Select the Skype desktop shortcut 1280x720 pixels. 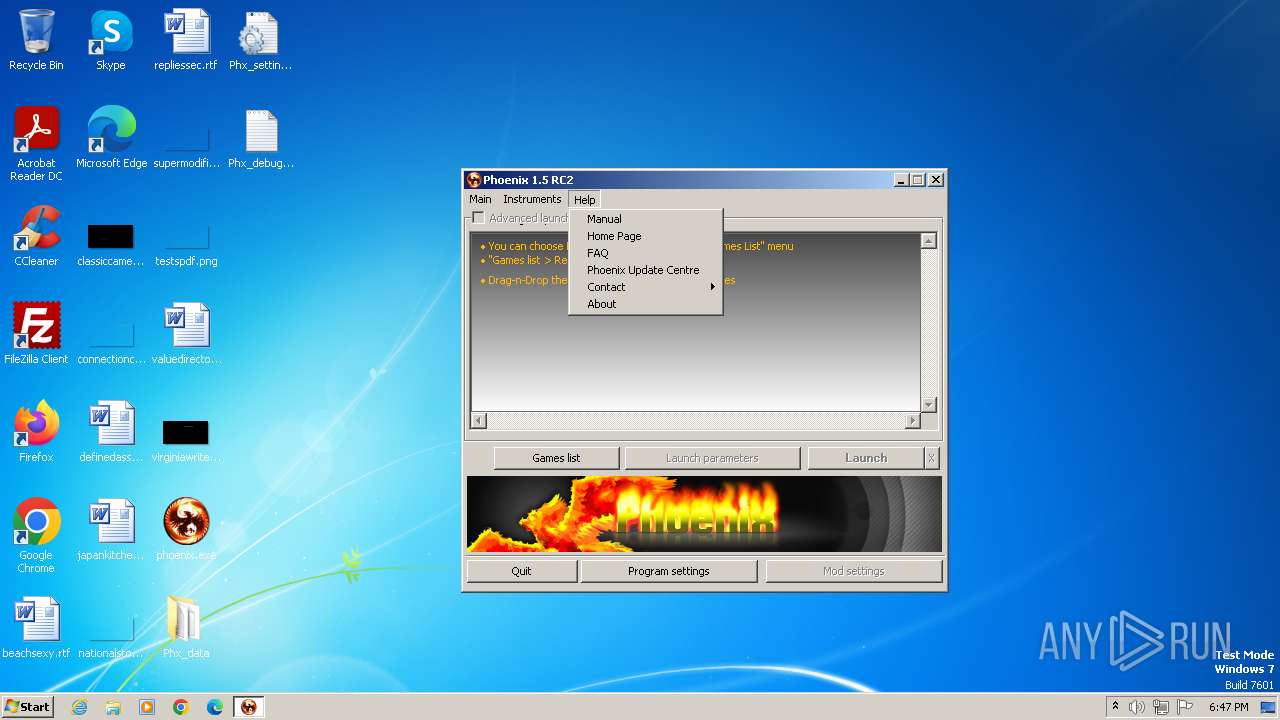[x=111, y=40]
